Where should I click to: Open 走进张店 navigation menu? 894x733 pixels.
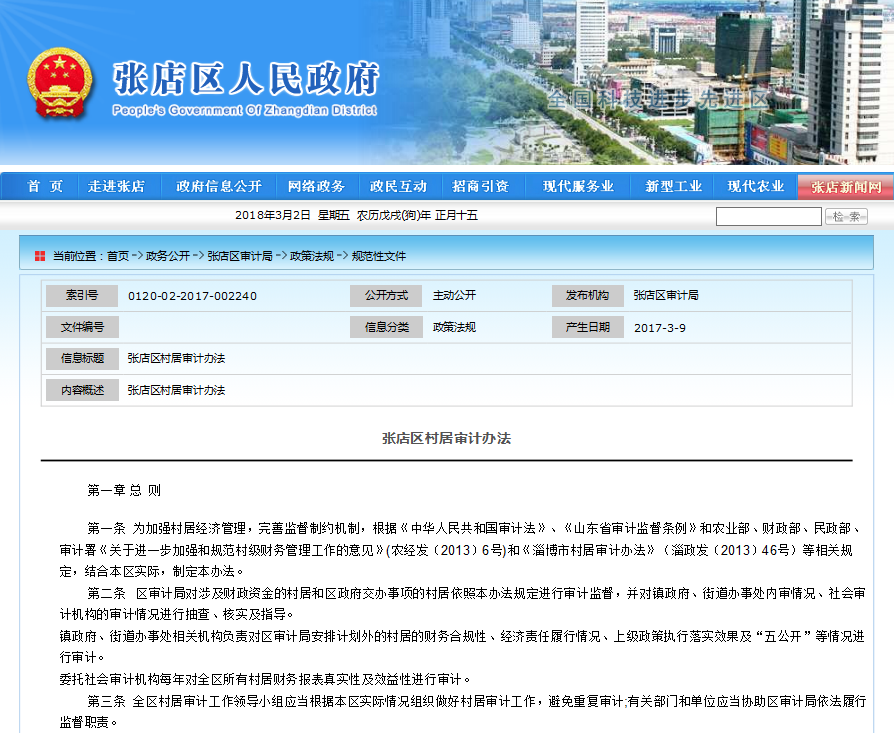pos(116,187)
